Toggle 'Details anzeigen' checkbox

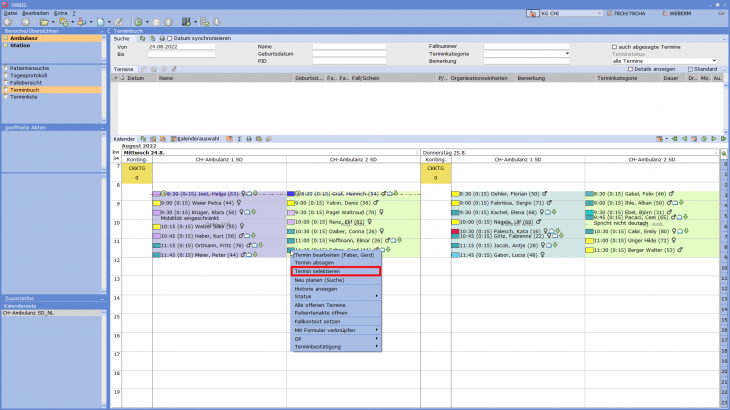[x=630, y=69]
